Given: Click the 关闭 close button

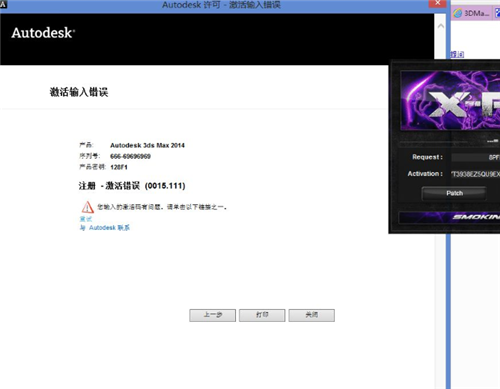Looking at the screenshot, I should click(312, 315).
